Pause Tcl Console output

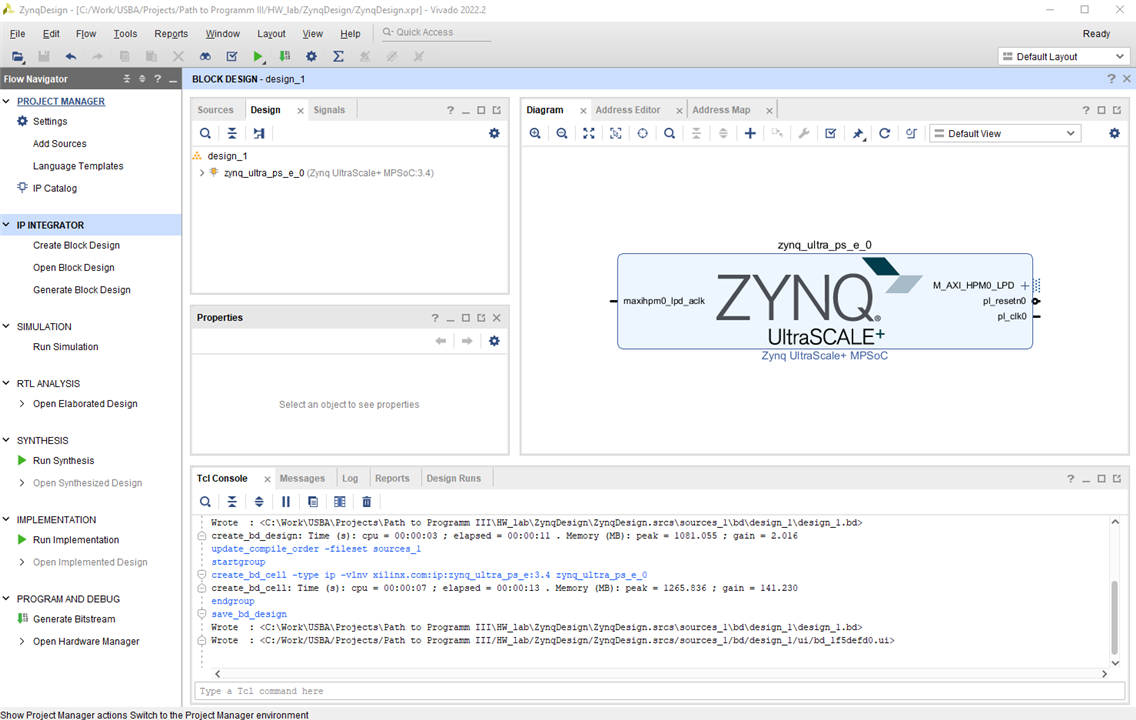[286, 502]
